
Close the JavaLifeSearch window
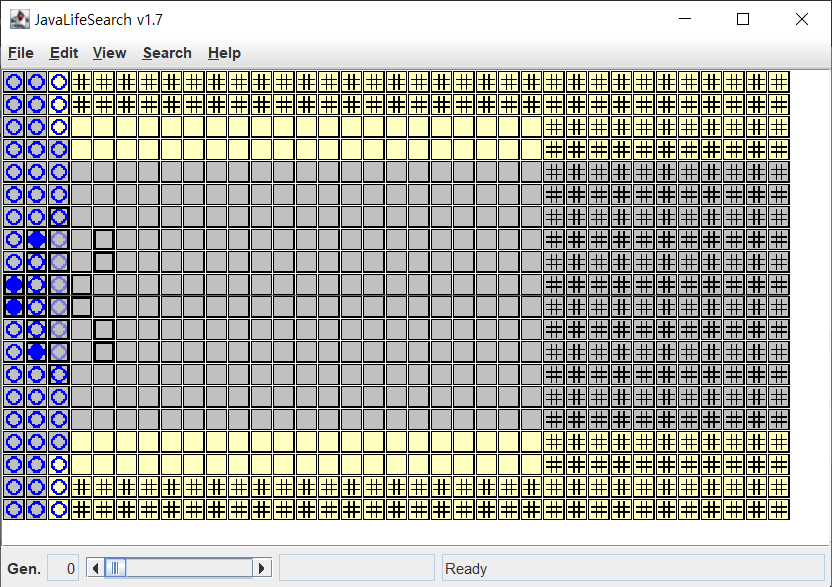(802, 19)
